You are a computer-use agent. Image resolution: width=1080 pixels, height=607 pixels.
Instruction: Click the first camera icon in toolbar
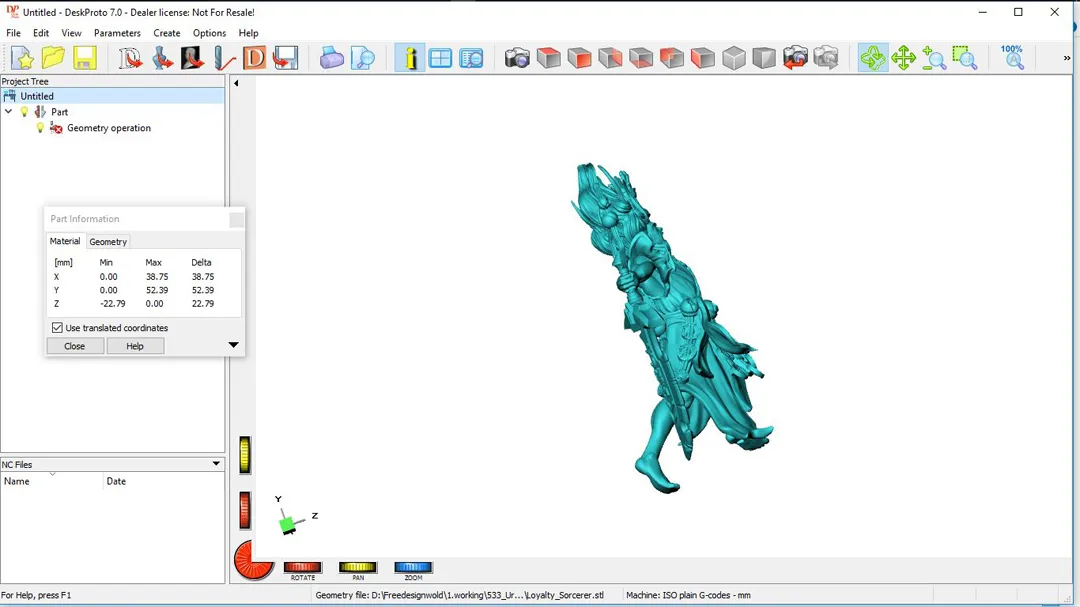517,58
